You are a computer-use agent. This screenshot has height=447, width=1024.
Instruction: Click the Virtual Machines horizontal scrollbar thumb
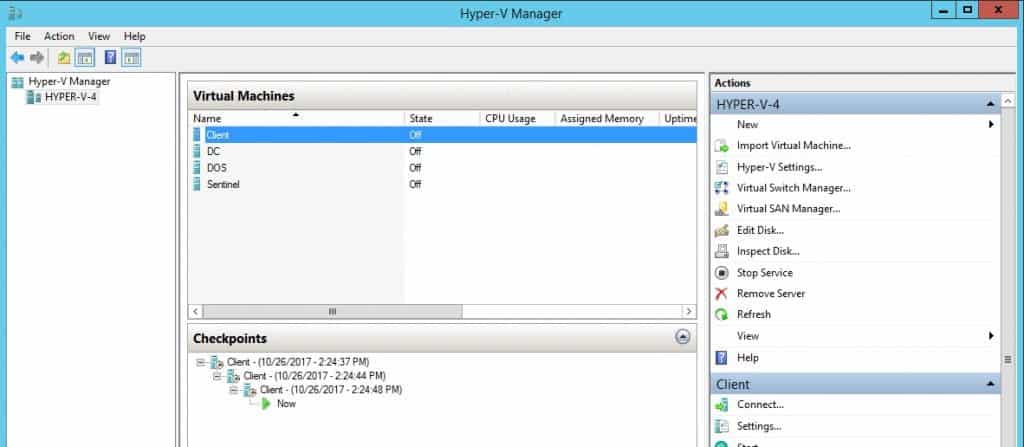pyautogui.click(x=332, y=312)
